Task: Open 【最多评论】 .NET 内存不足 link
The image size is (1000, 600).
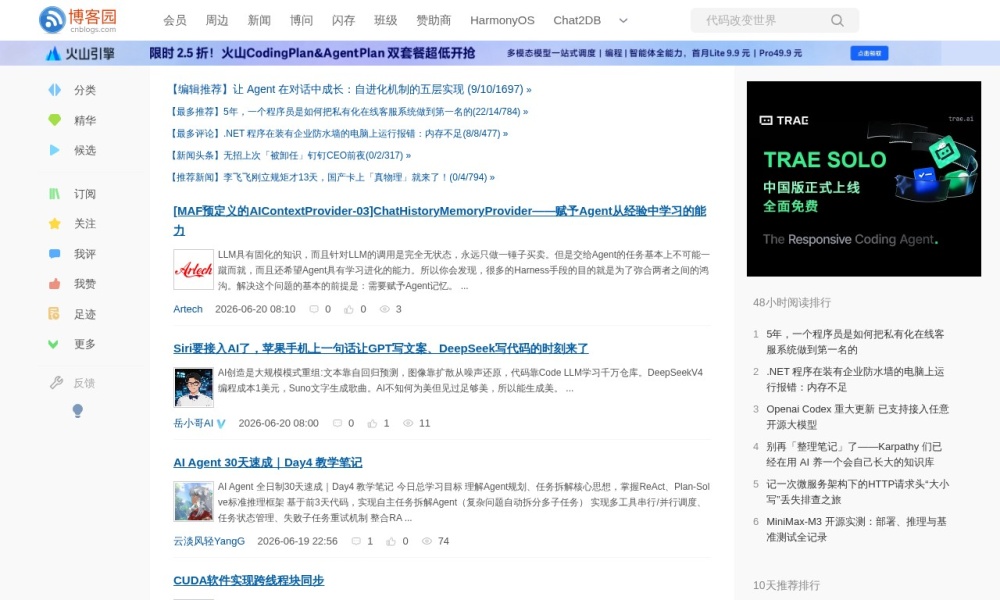Action: pyautogui.click(x=339, y=133)
